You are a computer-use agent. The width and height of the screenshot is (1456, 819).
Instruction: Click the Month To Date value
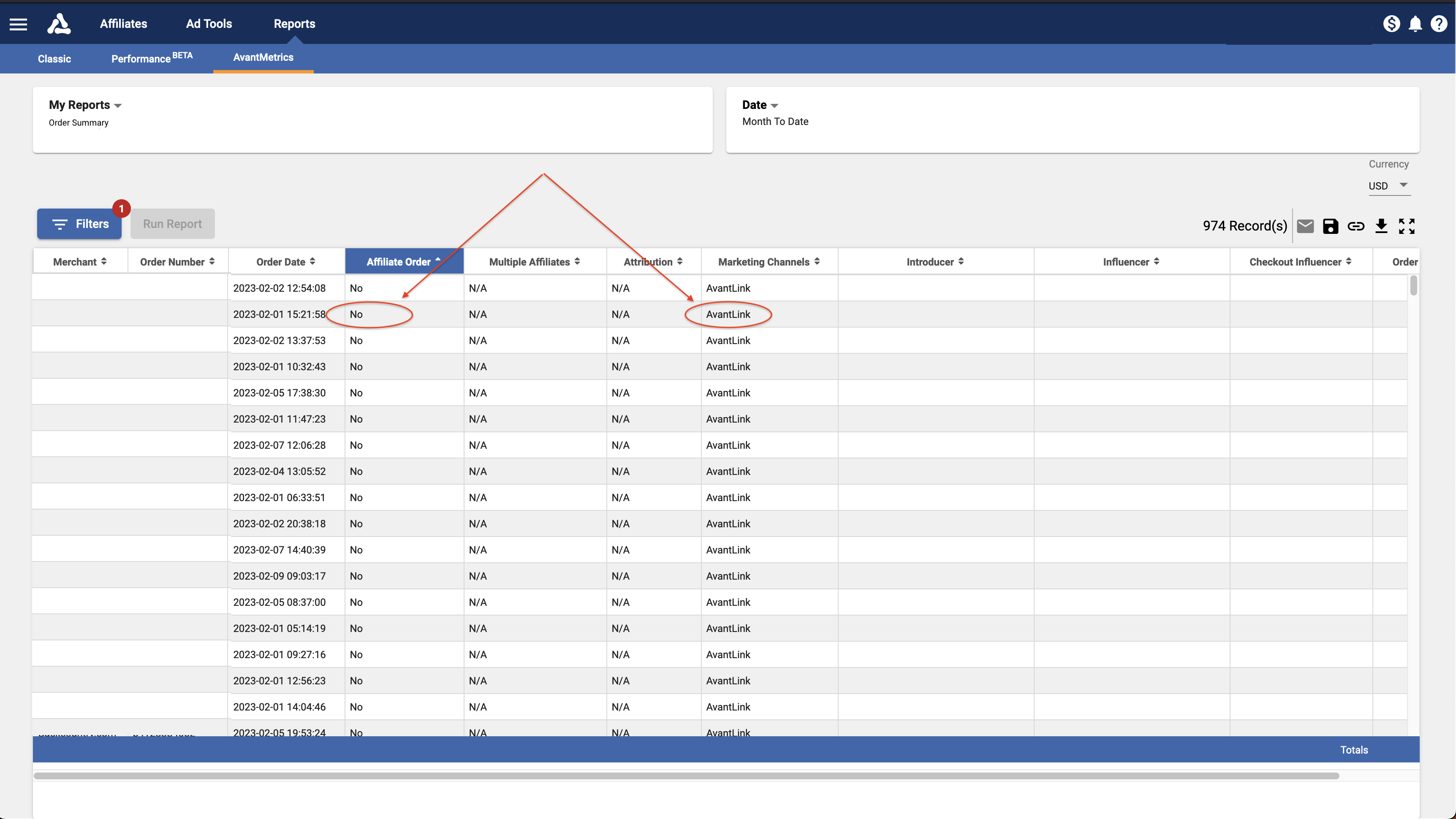click(775, 122)
